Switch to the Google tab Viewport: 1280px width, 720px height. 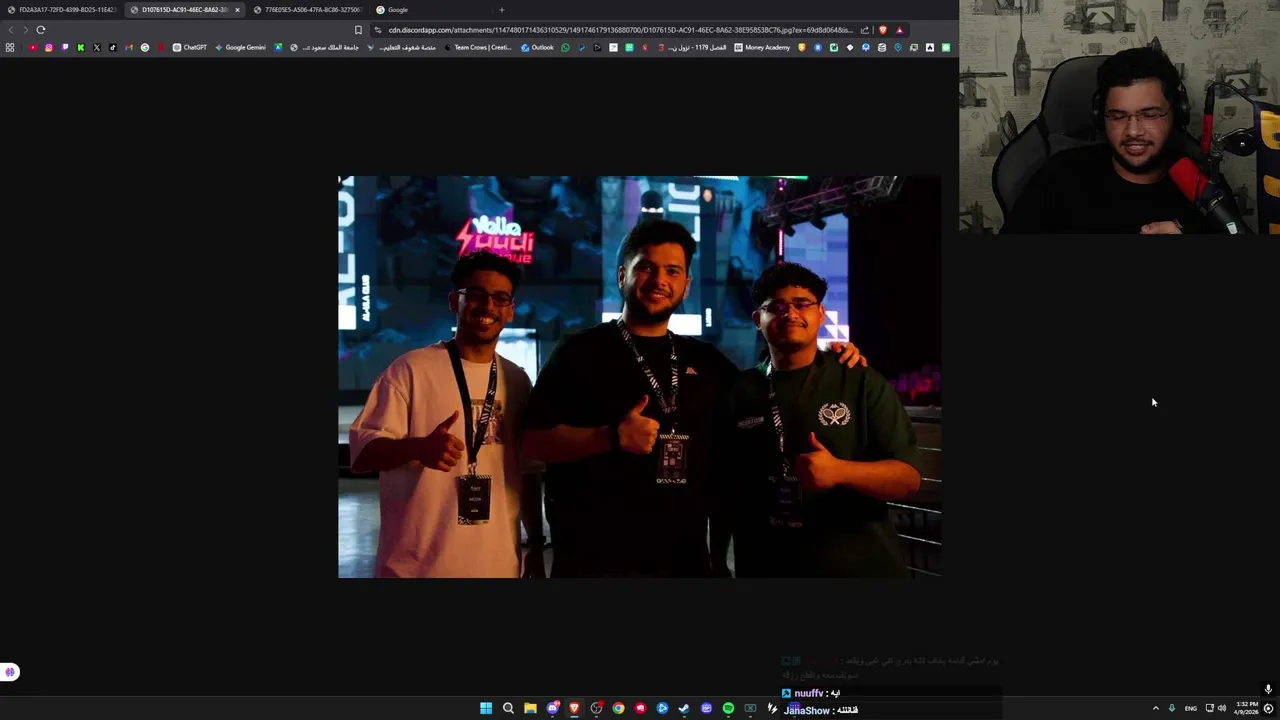coord(430,10)
